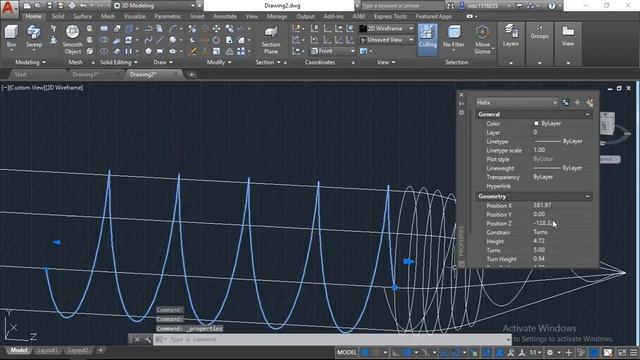This screenshot has width=640, height=360.
Task: Click the Turns value 5.00
Action: pyautogui.click(x=539, y=250)
